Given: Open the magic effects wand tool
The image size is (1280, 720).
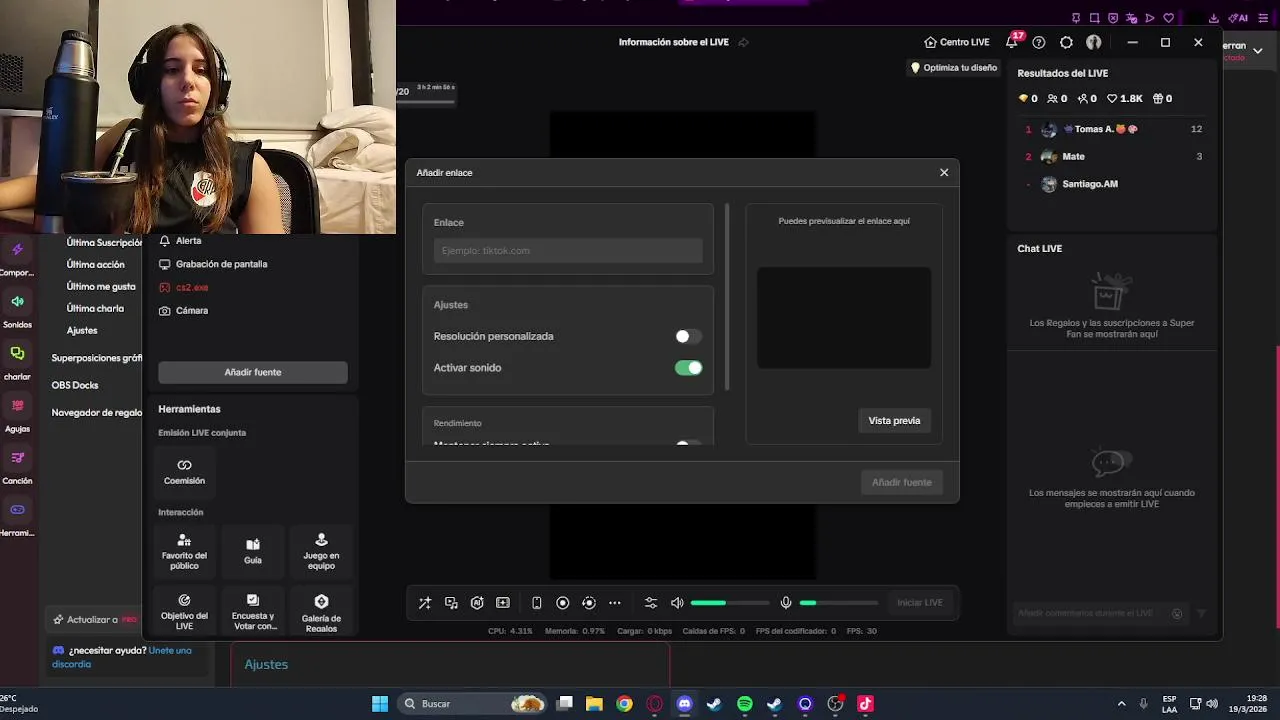Looking at the screenshot, I should point(425,603).
